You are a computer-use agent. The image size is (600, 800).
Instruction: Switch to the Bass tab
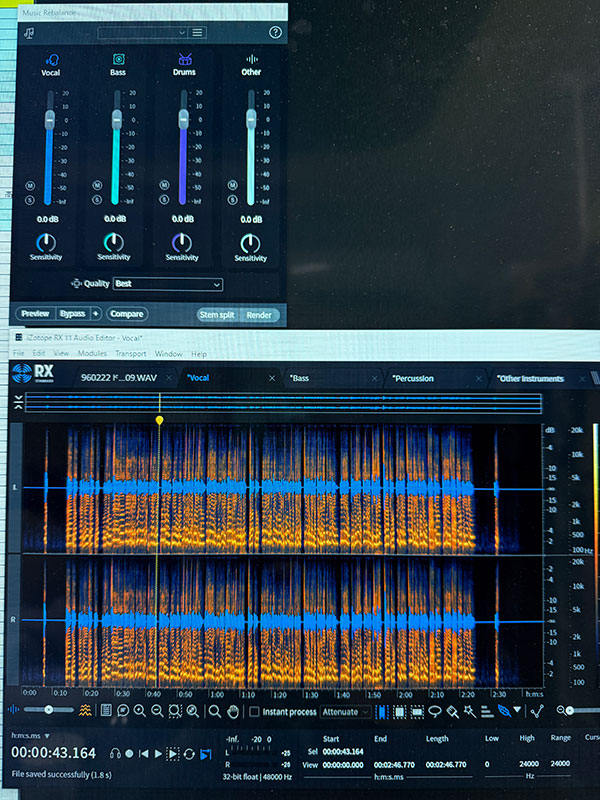[x=332, y=378]
